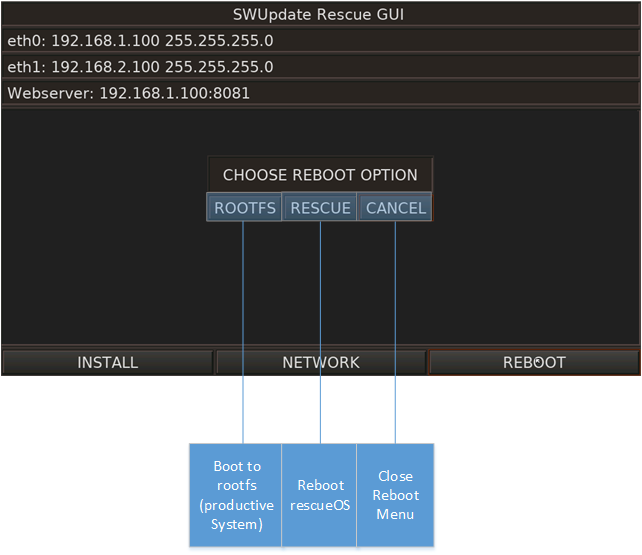Select the eth0 interface label
The image size is (642, 555).
click(24, 41)
